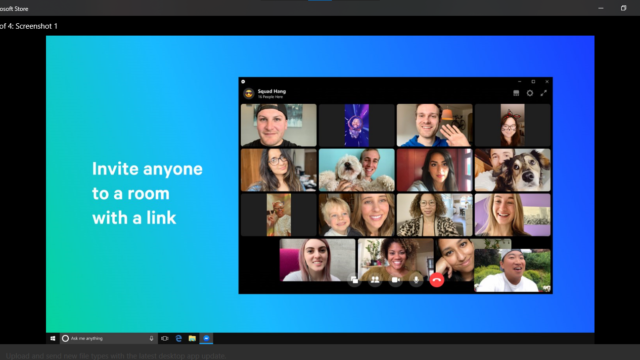Open Task View from the taskbar
Screen dimensions: 640x360
click(164, 338)
